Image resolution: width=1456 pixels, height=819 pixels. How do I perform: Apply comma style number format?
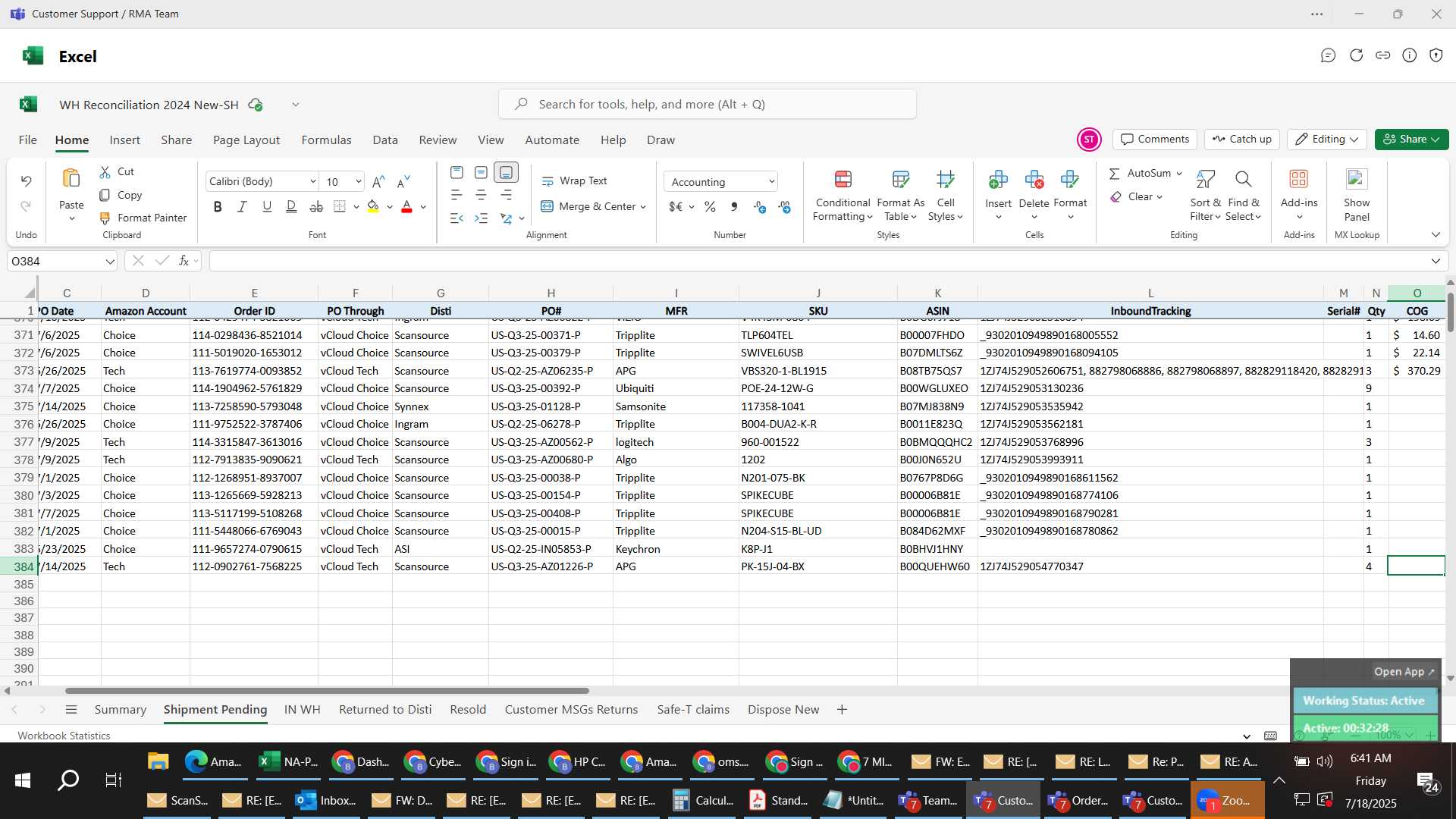[734, 206]
